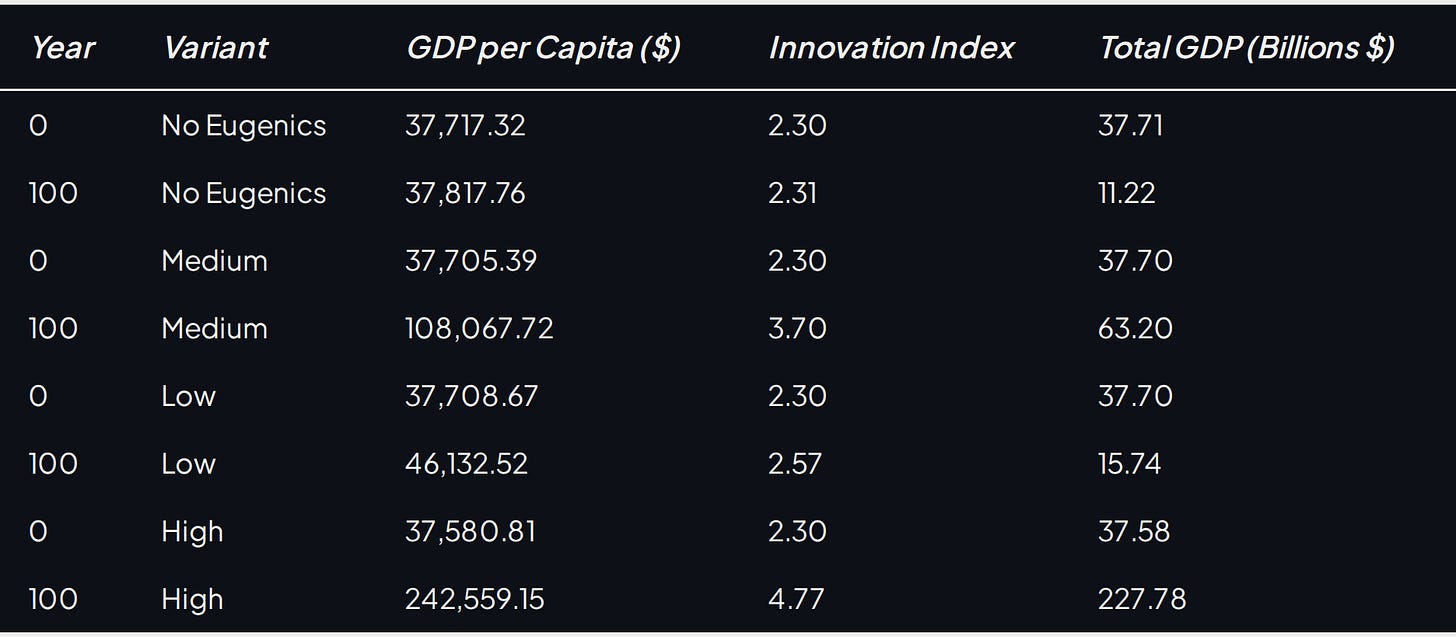Click the 37,717.32 GDP per capita cell

465,126
